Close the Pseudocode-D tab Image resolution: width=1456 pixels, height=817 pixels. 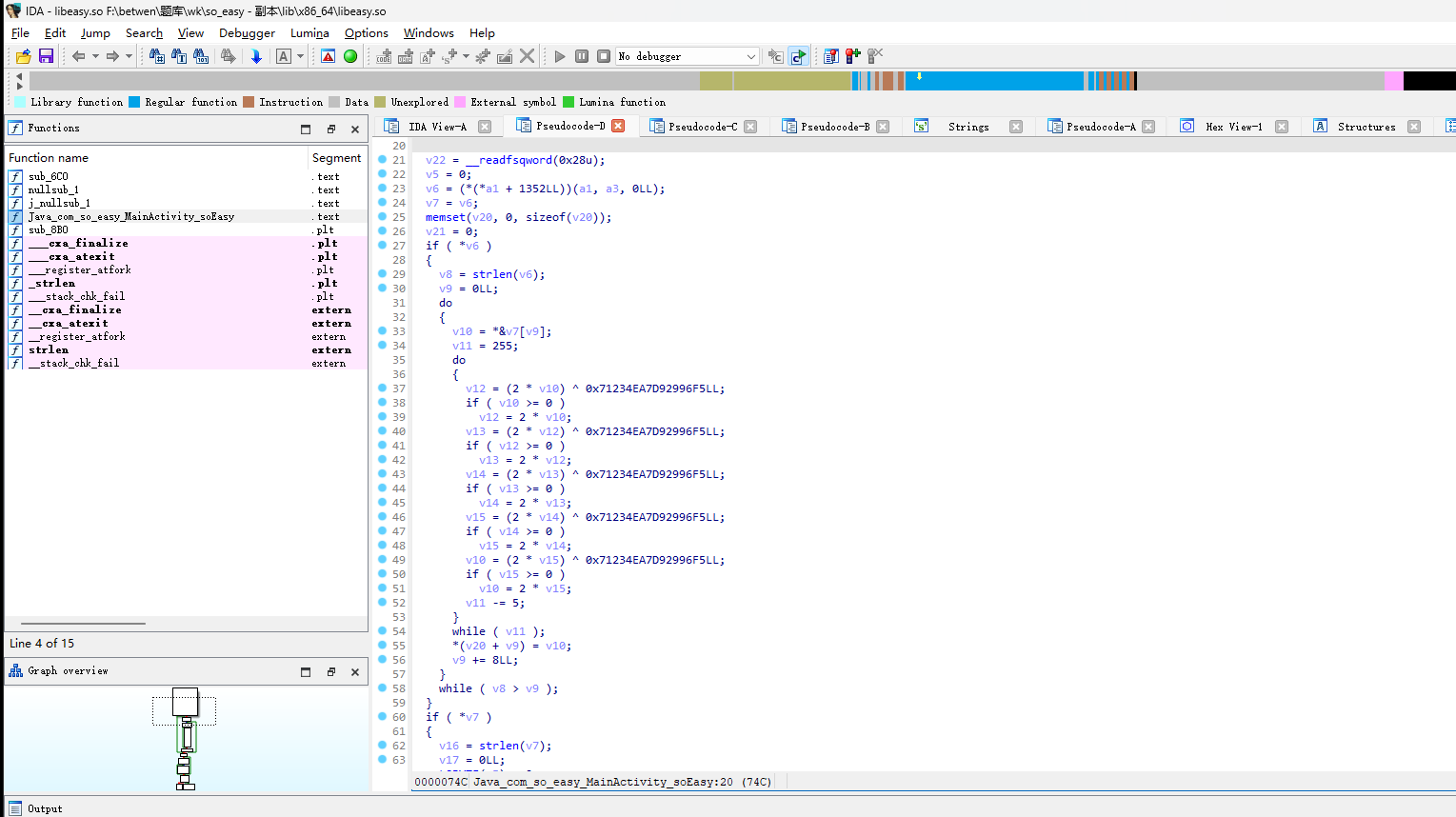[618, 126]
